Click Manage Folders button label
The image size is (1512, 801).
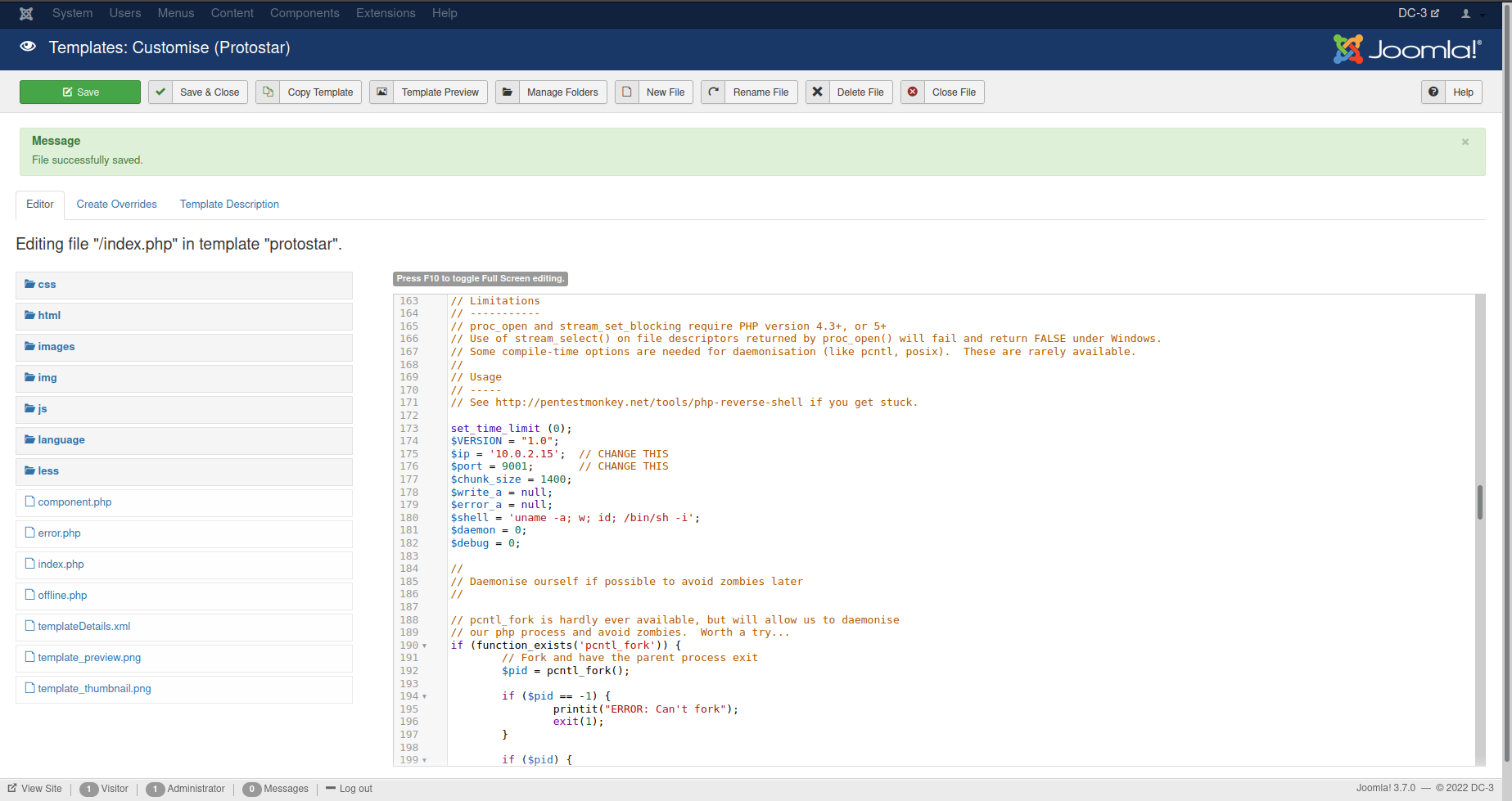click(x=562, y=92)
